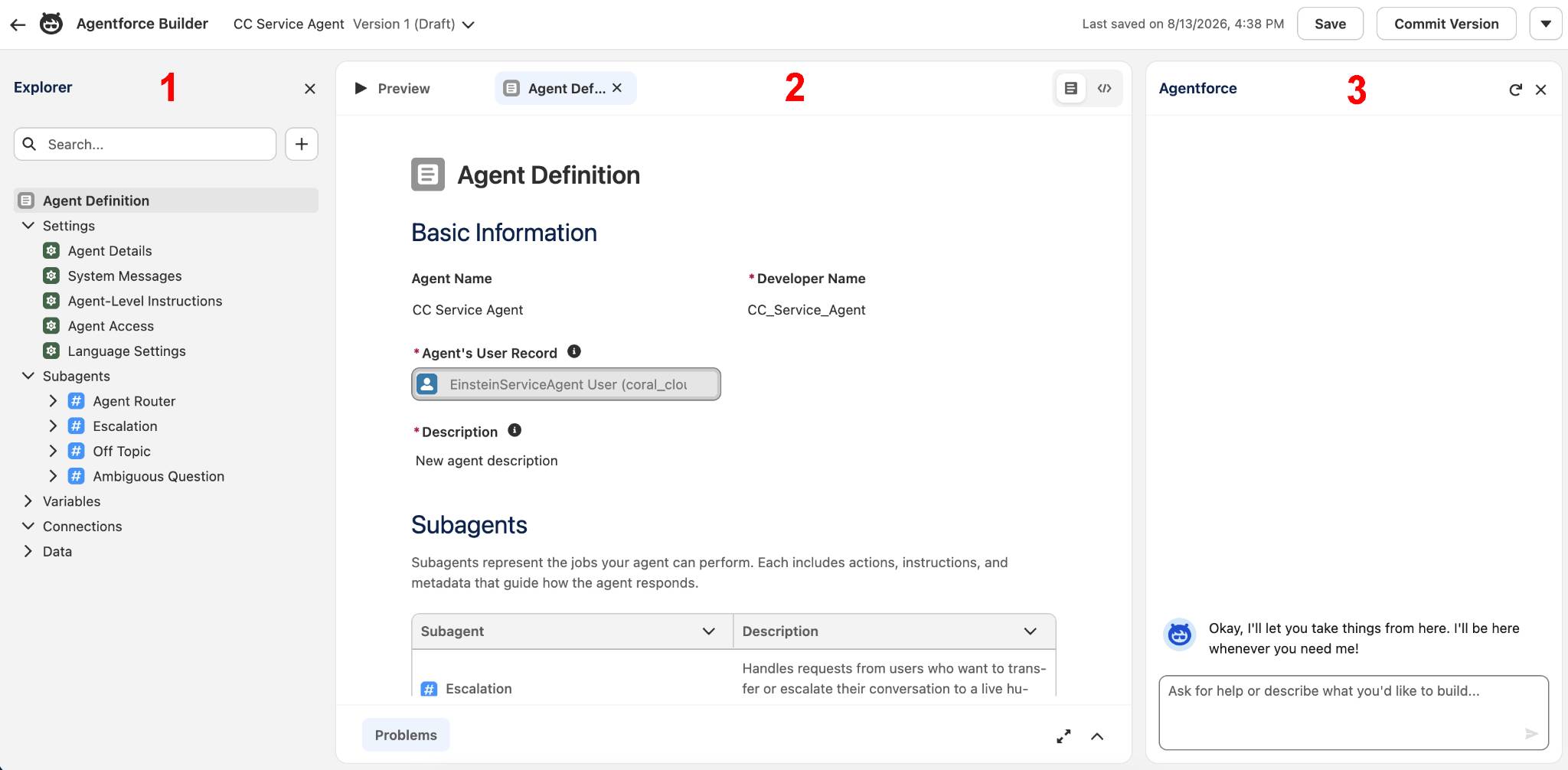The width and height of the screenshot is (1568, 770).
Task: Click the info icon beside Description
Action: coord(514,430)
